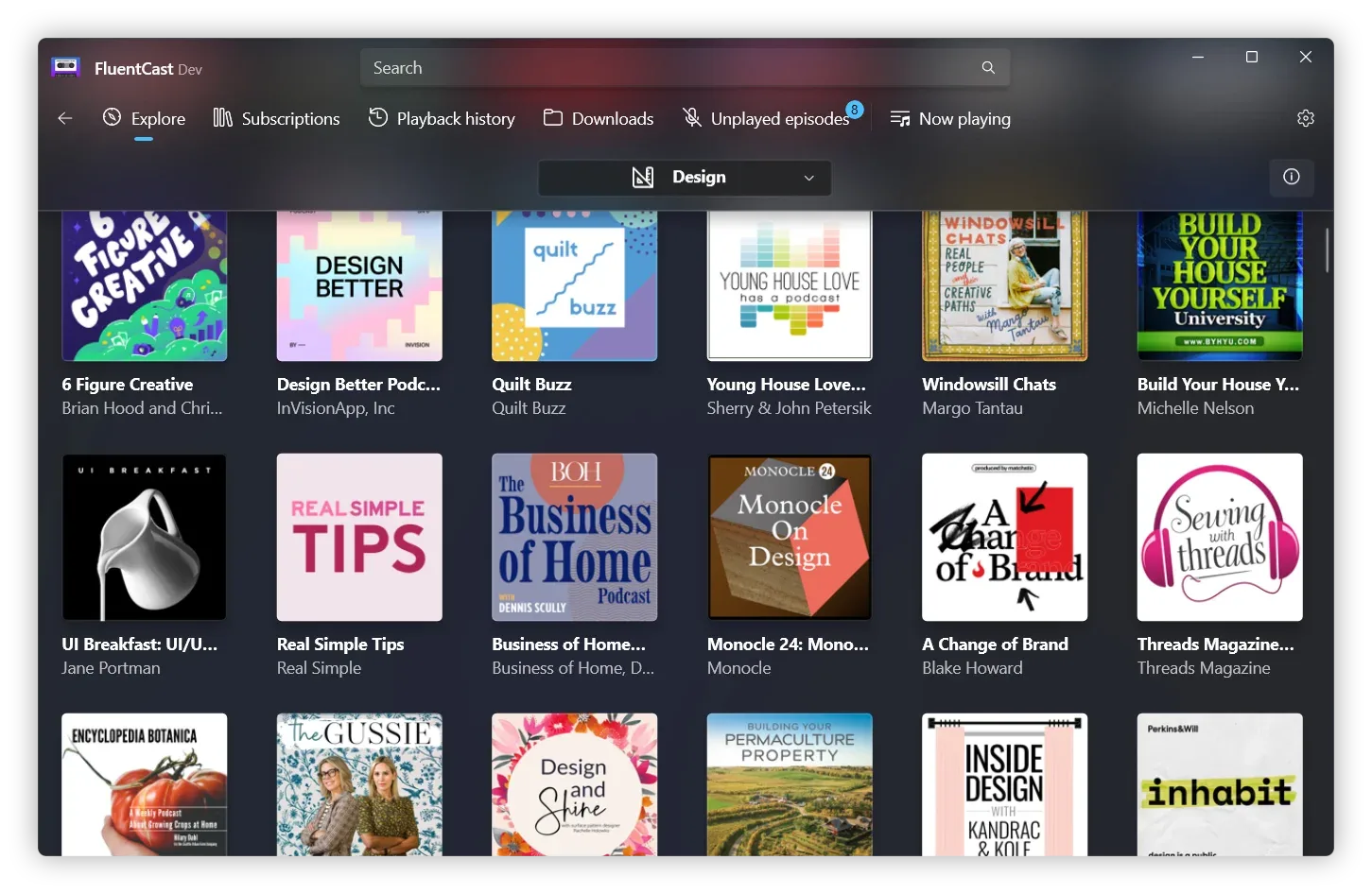
Task: Open Quilt Buzz podcast cover
Action: [575, 285]
